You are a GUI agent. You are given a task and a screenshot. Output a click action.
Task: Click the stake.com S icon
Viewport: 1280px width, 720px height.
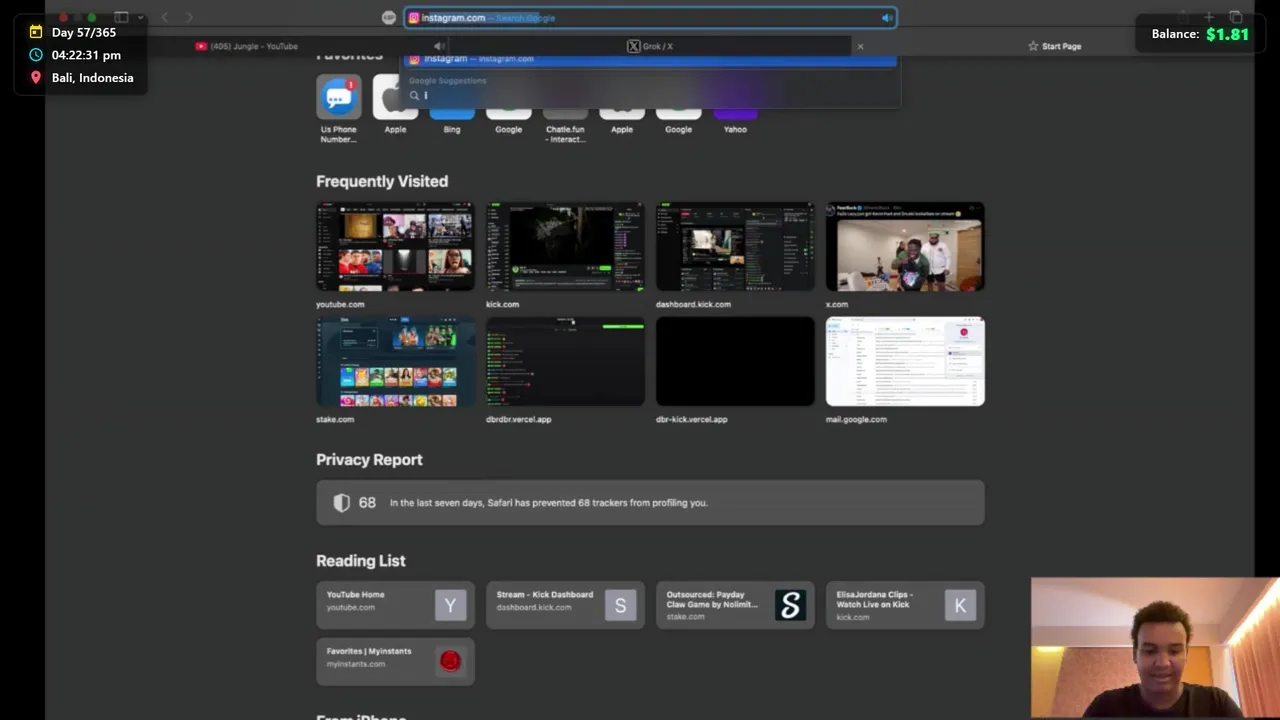[x=790, y=605]
